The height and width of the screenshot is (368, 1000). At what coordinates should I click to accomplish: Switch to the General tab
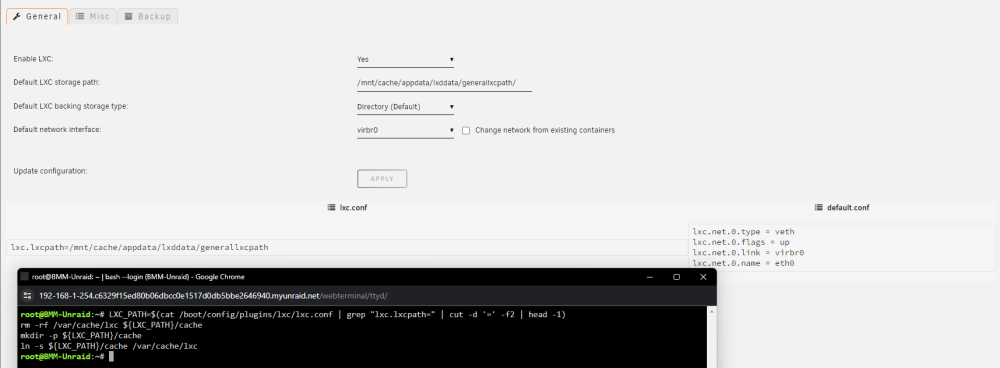(x=37, y=17)
